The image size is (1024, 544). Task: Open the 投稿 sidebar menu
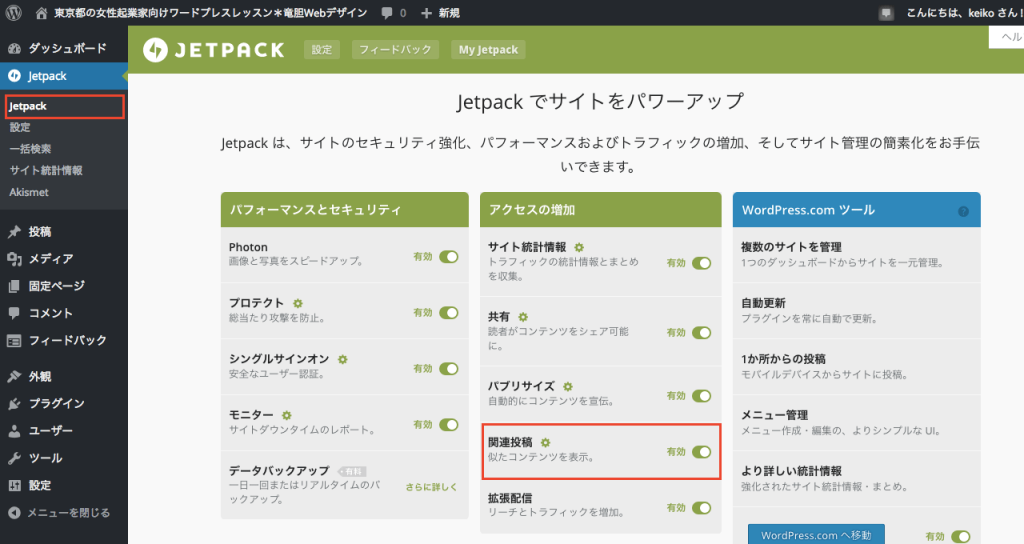(x=64, y=231)
